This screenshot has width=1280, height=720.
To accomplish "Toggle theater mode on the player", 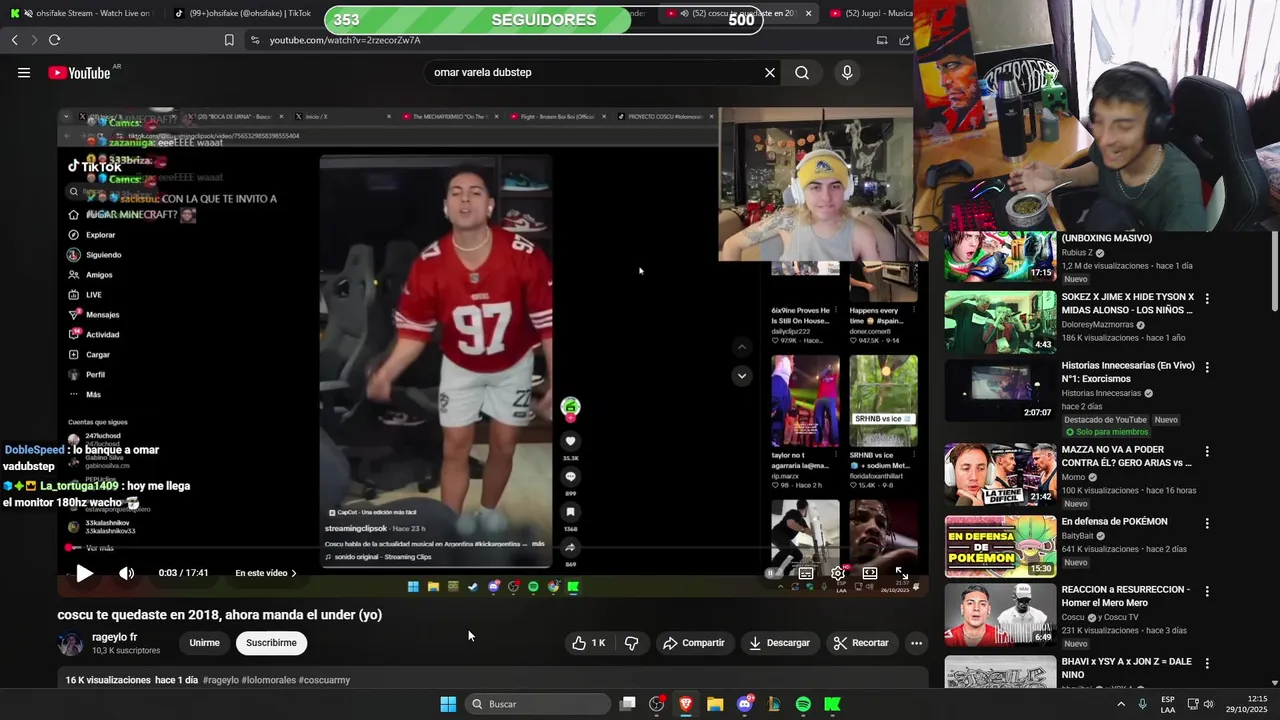I will [870, 573].
